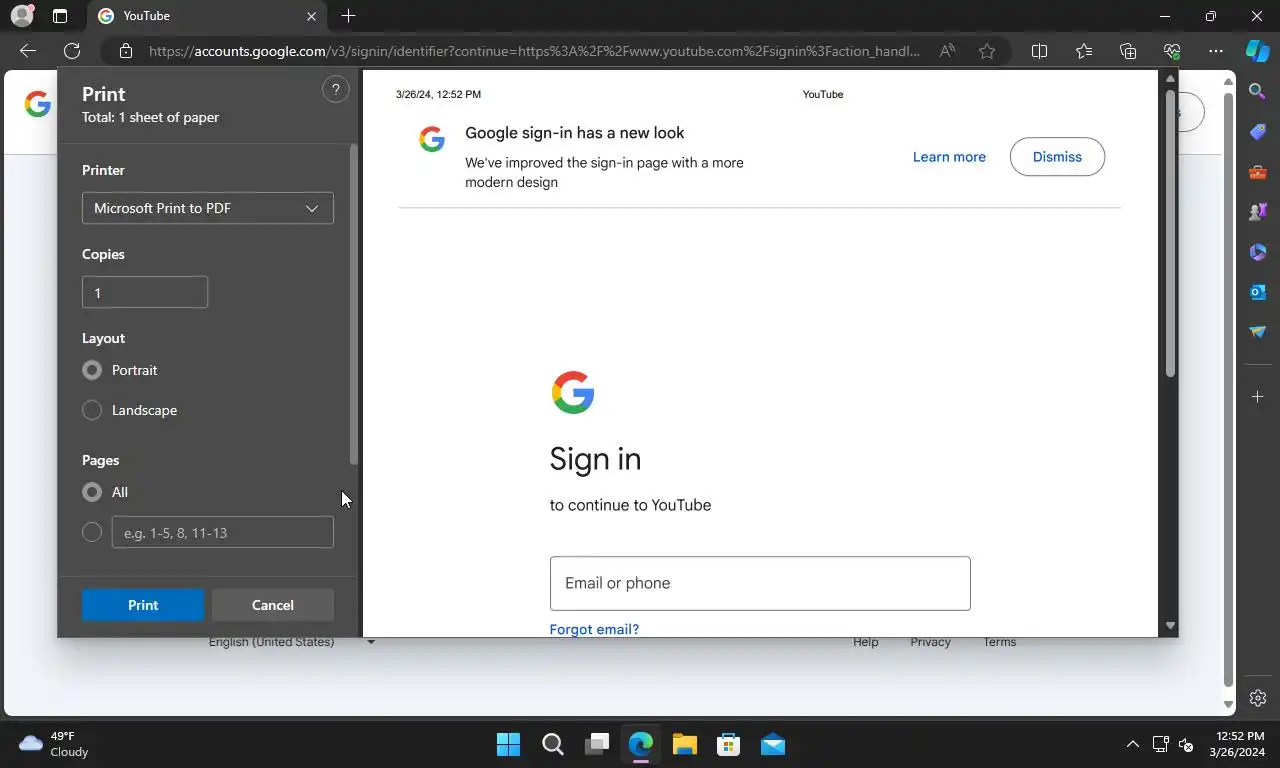Select the All pages radio button

(92, 492)
